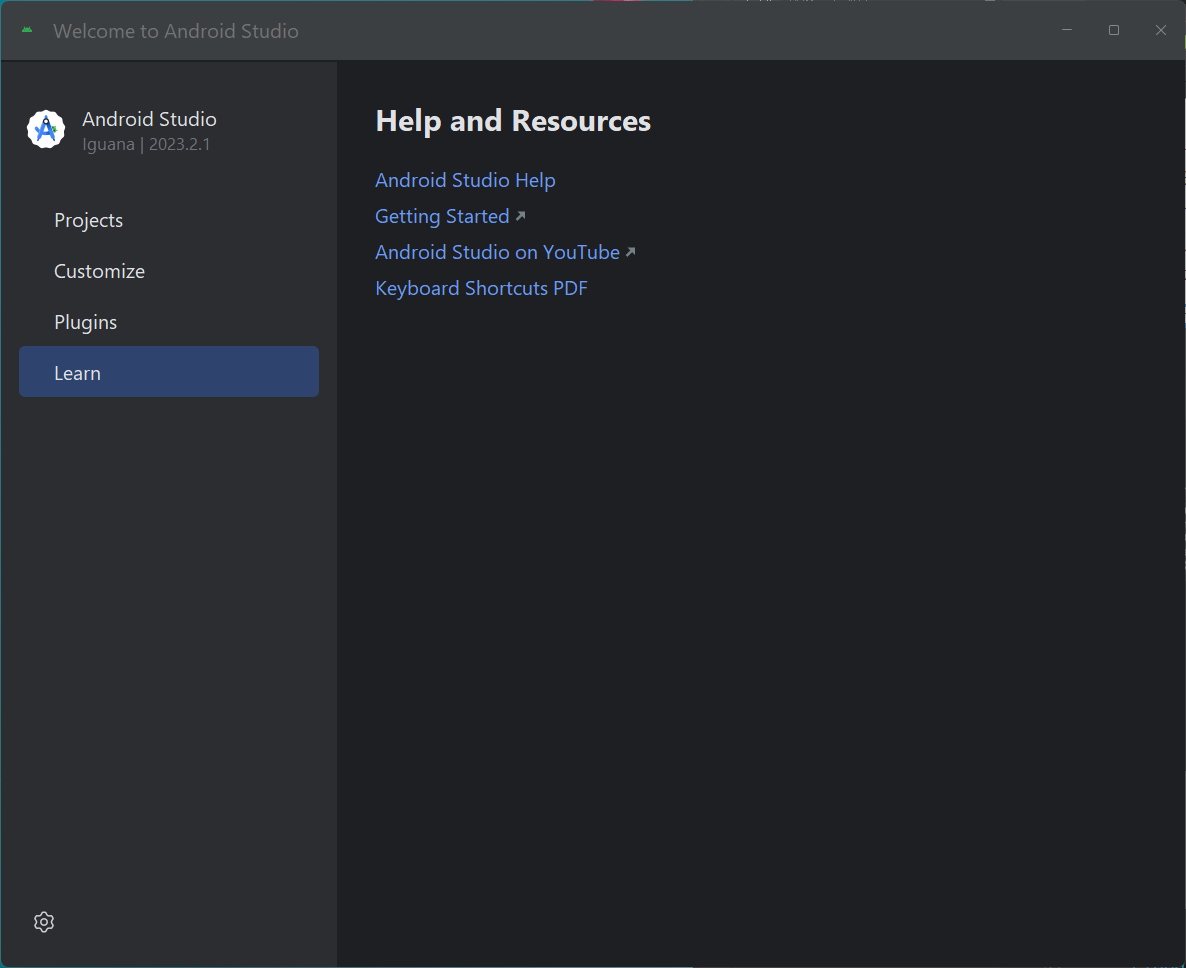This screenshot has width=1186, height=968.
Task: Click the Android Studio logo icon
Action: pyautogui.click(x=46, y=129)
